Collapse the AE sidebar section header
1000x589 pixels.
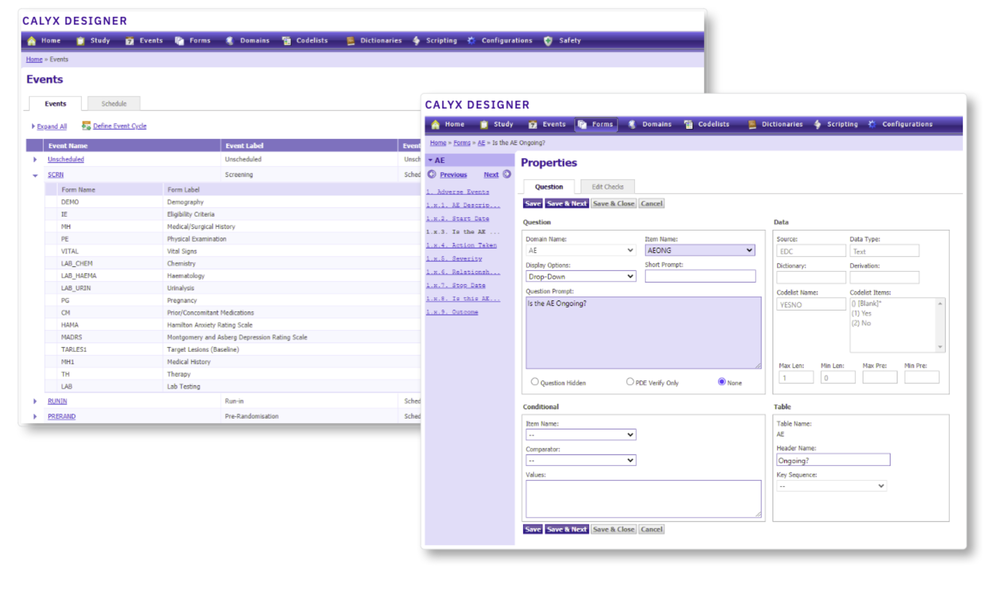click(x=469, y=161)
